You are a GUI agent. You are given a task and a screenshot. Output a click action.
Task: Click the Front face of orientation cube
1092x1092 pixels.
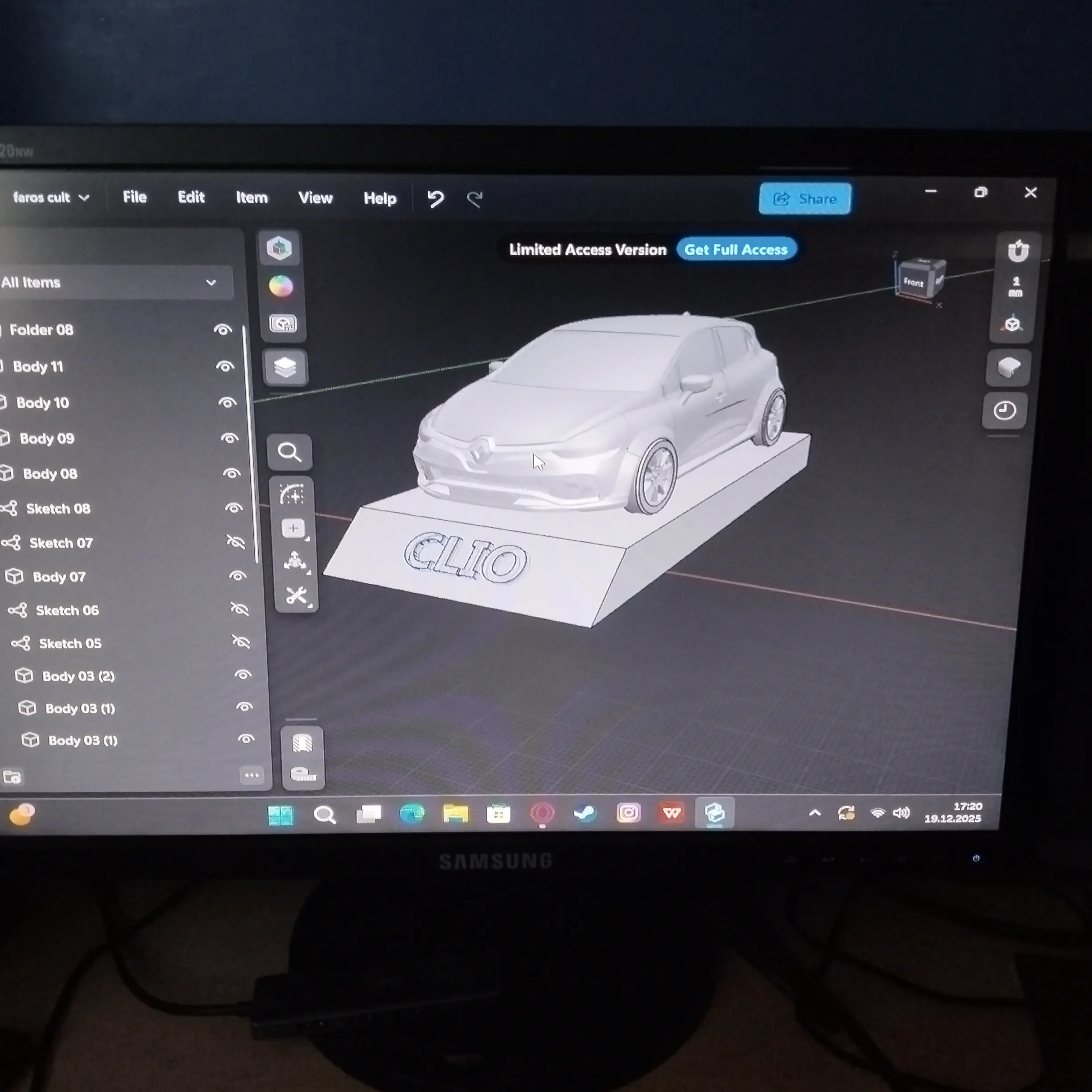[913, 282]
